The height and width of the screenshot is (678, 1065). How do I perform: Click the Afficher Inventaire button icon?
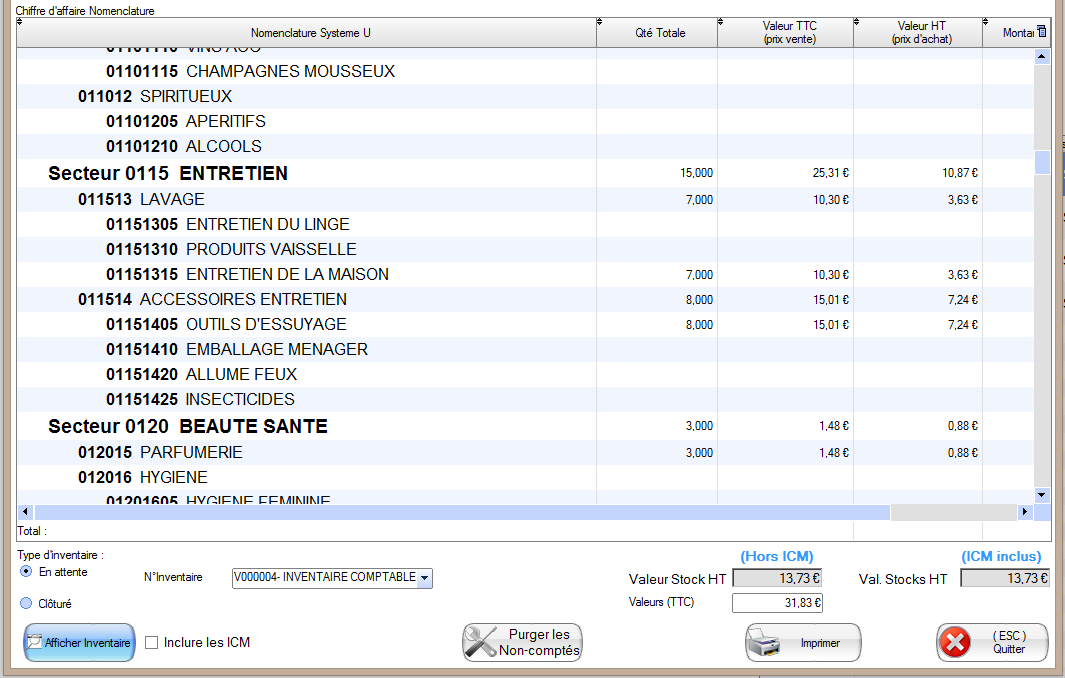(x=35, y=642)
